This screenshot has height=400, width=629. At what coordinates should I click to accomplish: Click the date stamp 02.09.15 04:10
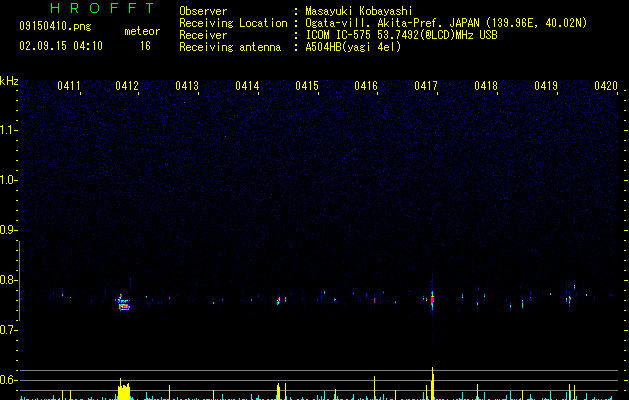tap(61, 46)
